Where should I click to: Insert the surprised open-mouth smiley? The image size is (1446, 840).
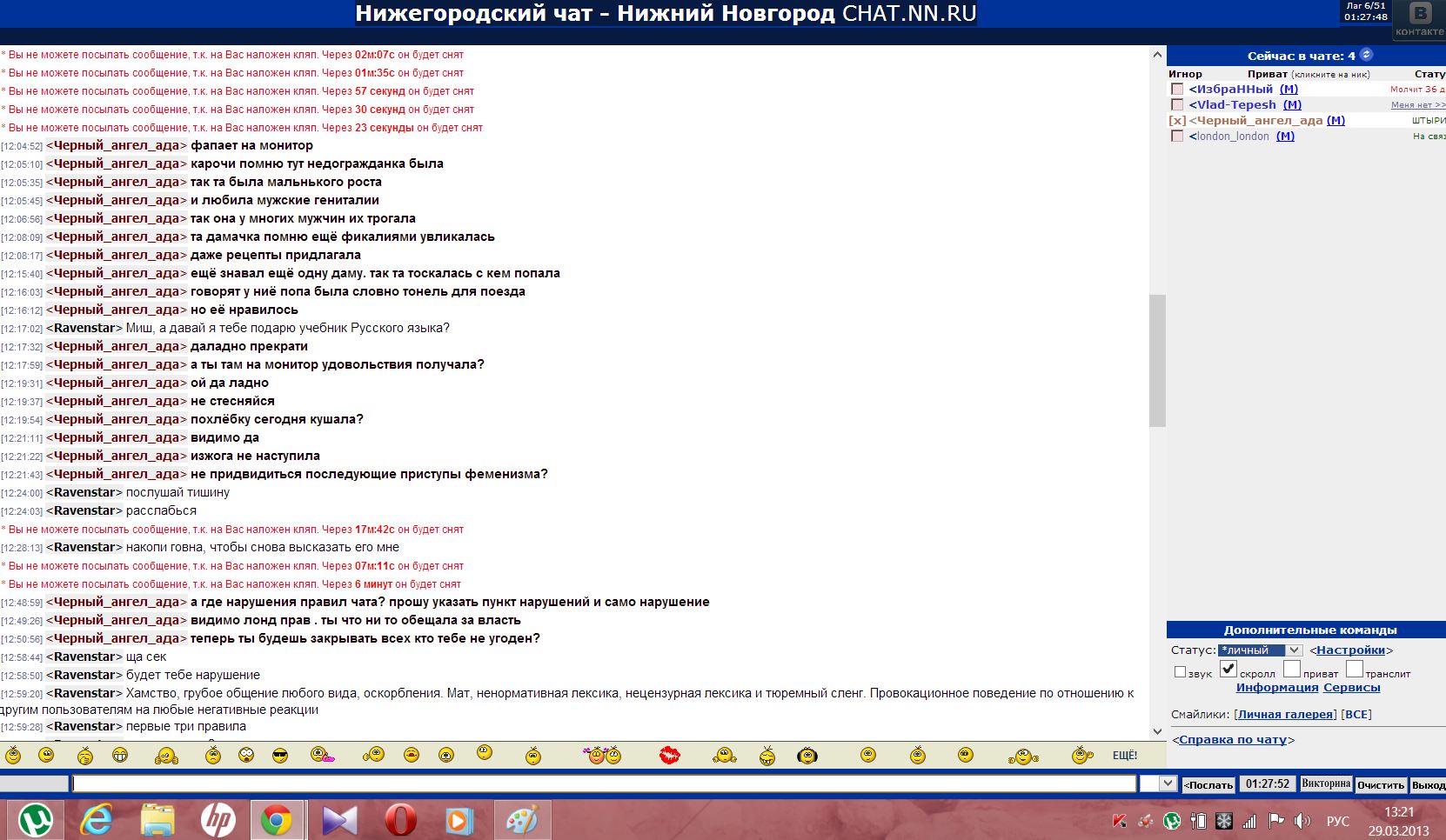point(247,755)
